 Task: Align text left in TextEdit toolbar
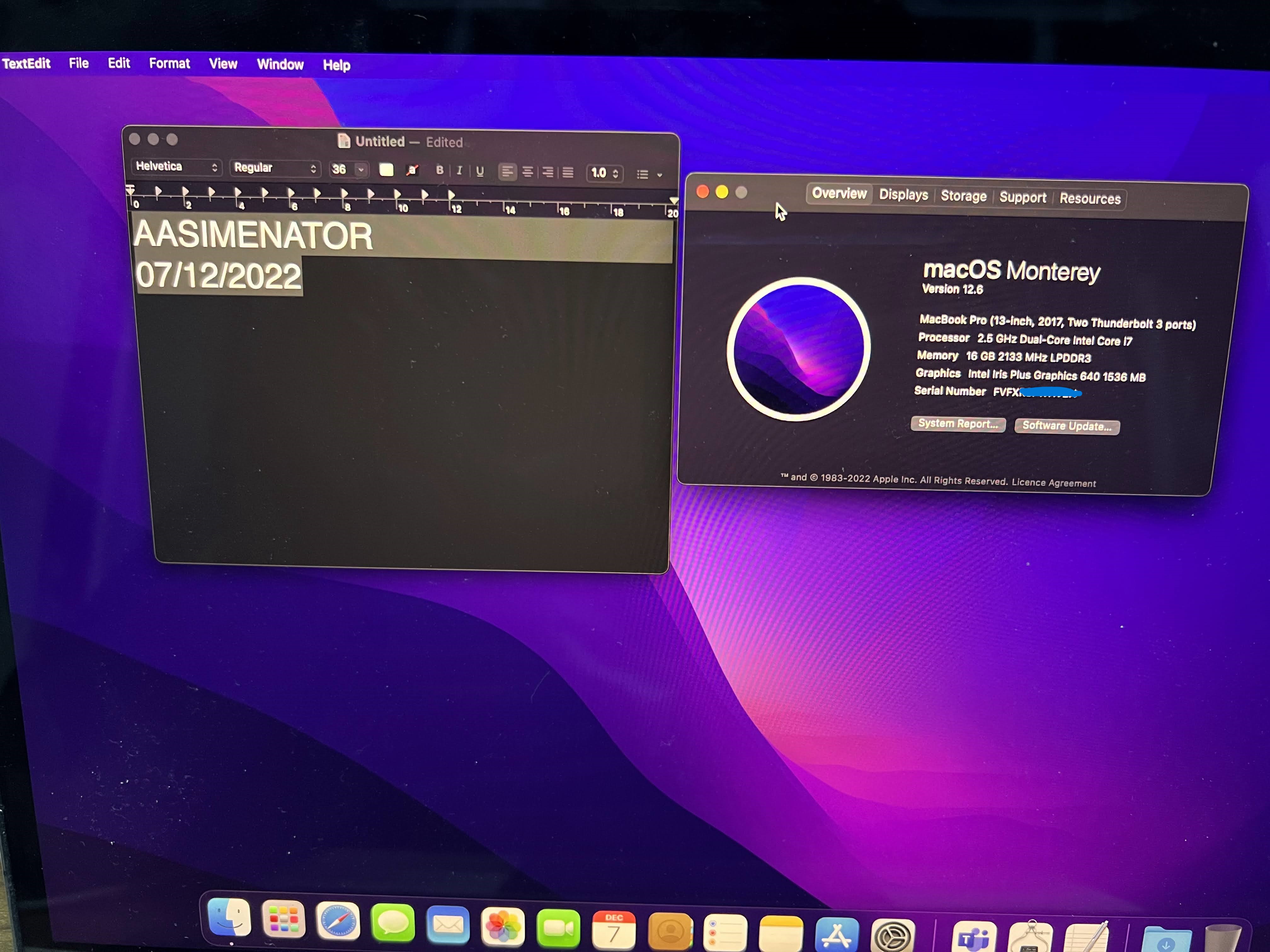(507, 172)
